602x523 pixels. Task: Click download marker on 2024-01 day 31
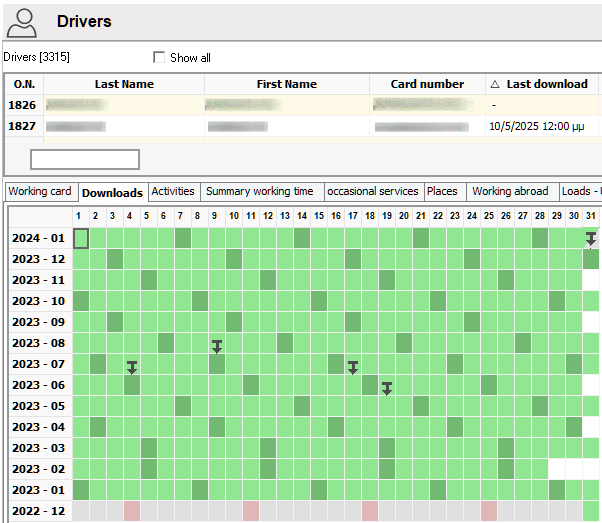(x=591, y=238)
